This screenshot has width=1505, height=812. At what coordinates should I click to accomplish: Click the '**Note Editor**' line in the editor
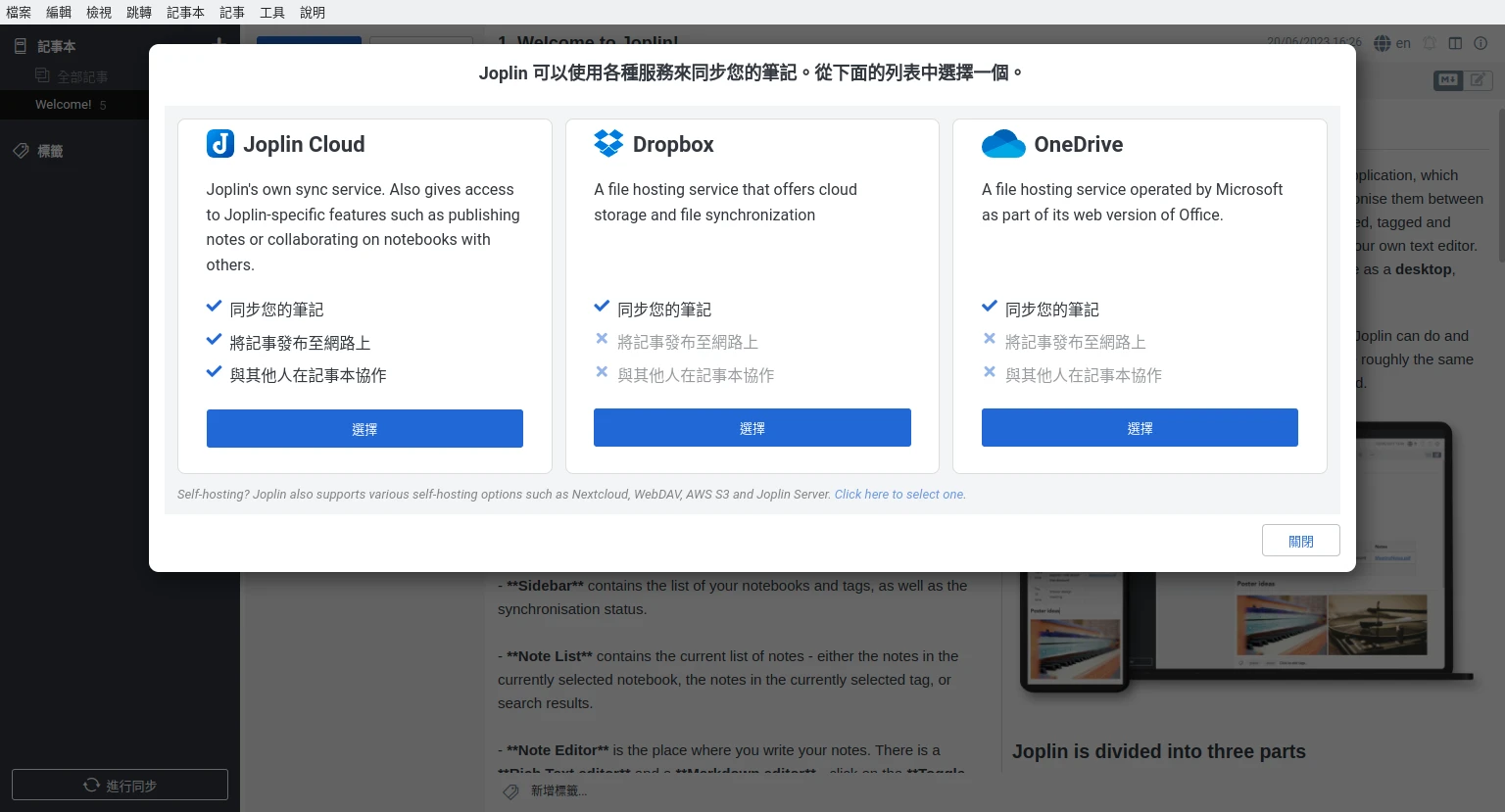pyautogui.click(x=719, y=750)
